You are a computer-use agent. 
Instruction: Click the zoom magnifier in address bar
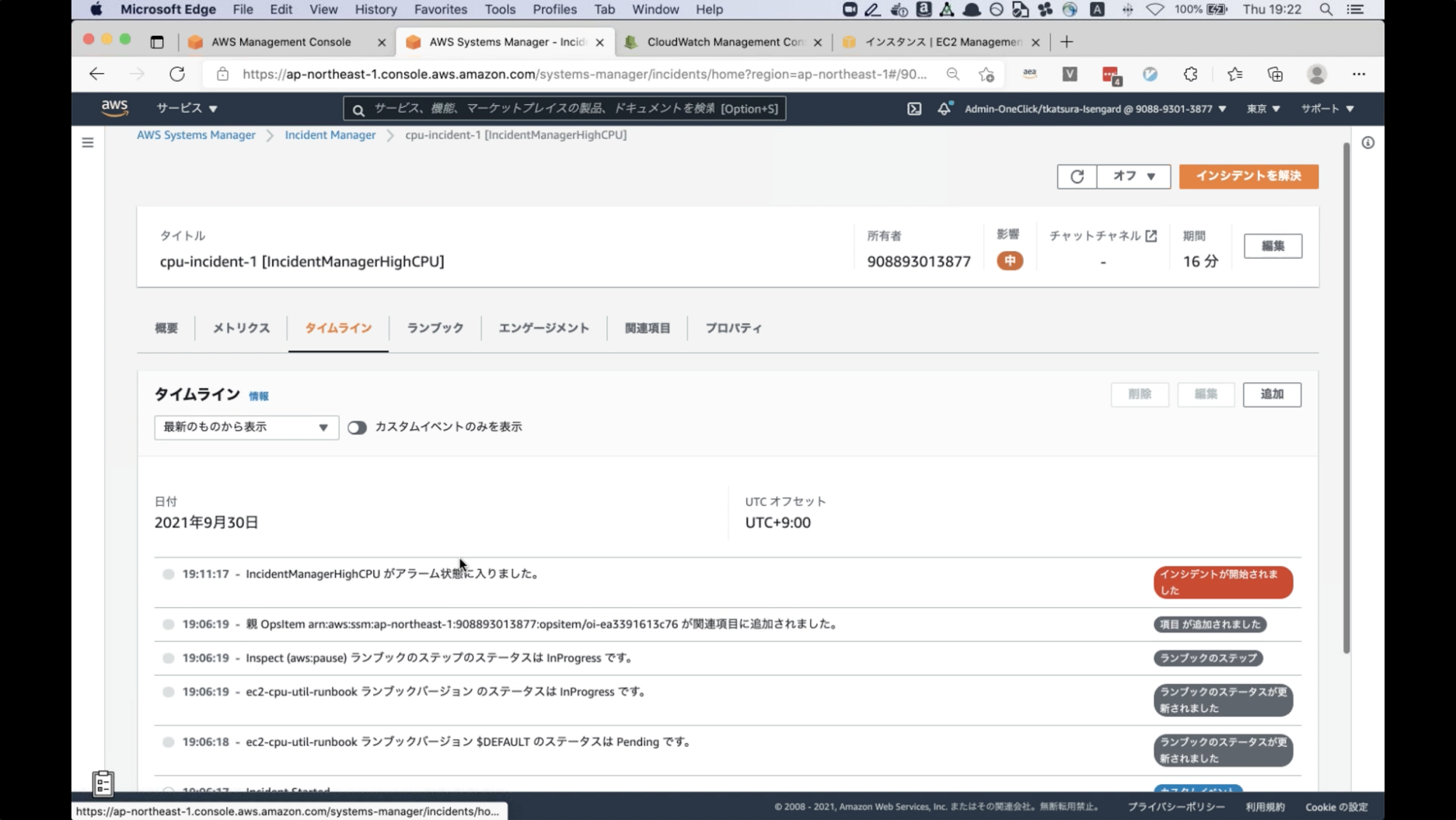tap(952, 74)
